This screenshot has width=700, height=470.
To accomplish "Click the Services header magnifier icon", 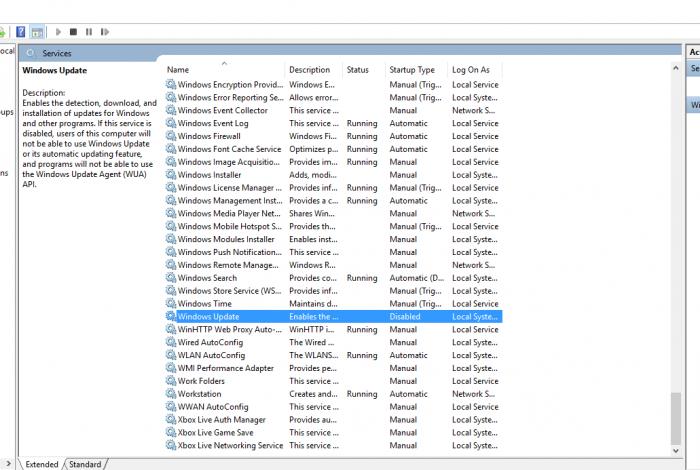I will tap(31, 54).
